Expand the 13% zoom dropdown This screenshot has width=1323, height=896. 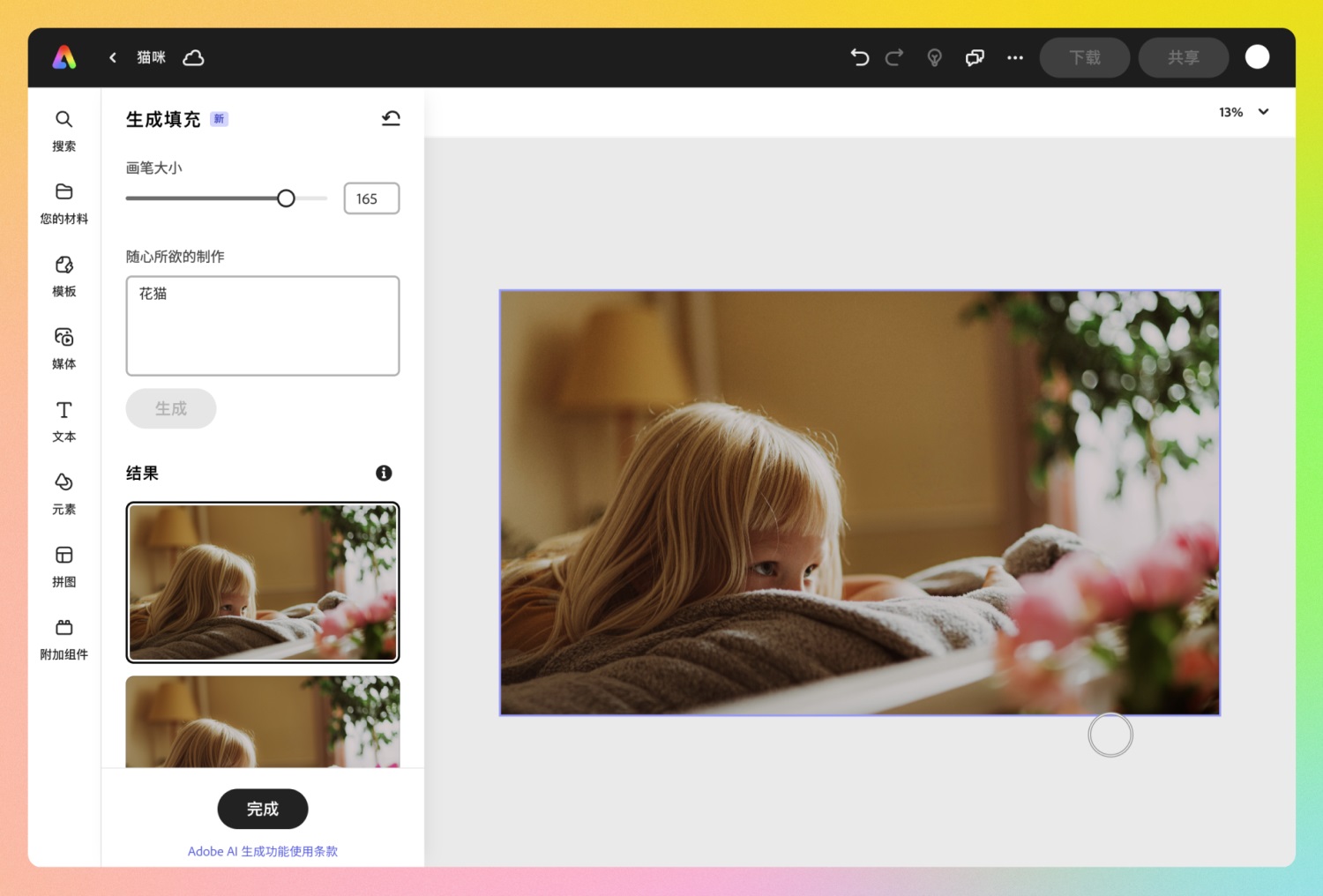pos(1263,112)
